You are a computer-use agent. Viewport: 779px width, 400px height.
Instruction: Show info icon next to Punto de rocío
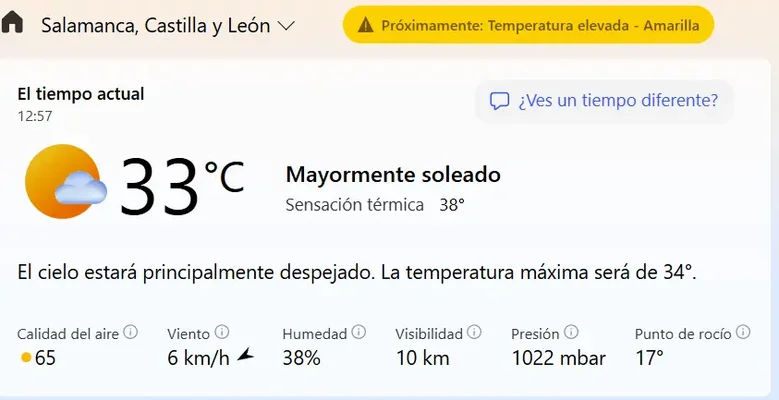pos(743,332)
